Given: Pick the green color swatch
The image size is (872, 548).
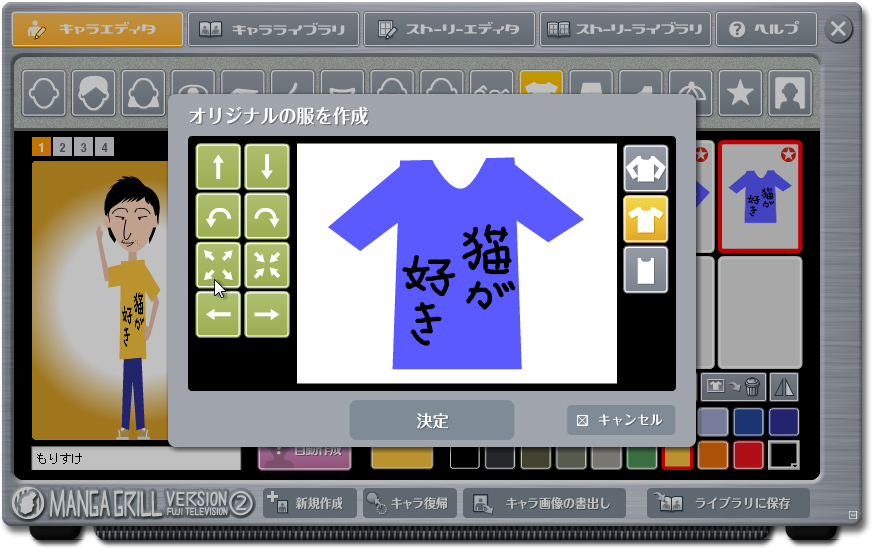Looking at the screenshot, I should click(x=642, y=457).
